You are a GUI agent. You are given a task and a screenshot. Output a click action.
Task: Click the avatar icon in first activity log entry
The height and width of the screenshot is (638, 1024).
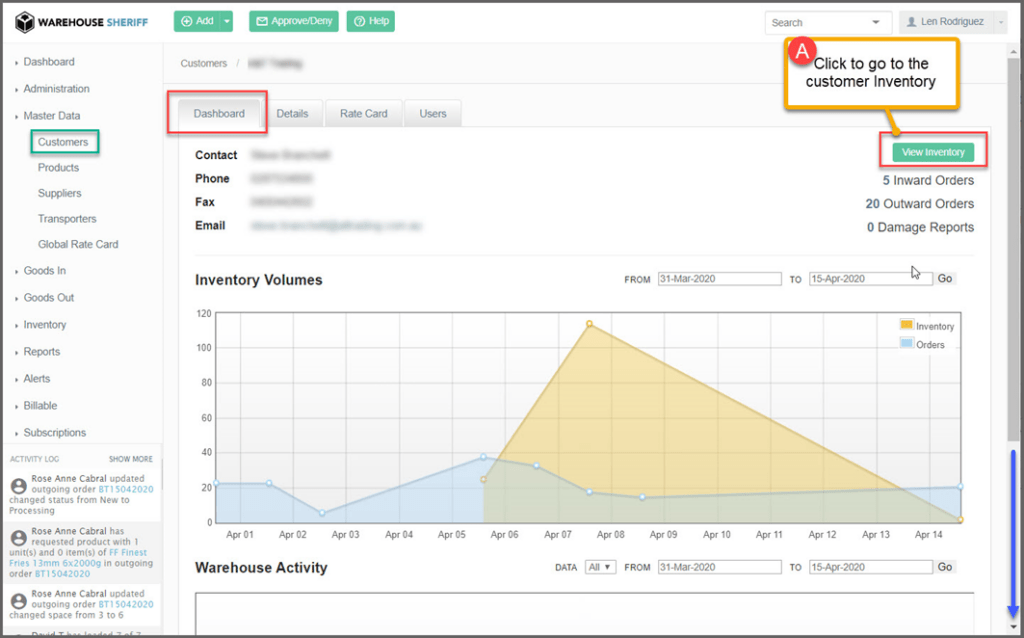coord(18,485)
